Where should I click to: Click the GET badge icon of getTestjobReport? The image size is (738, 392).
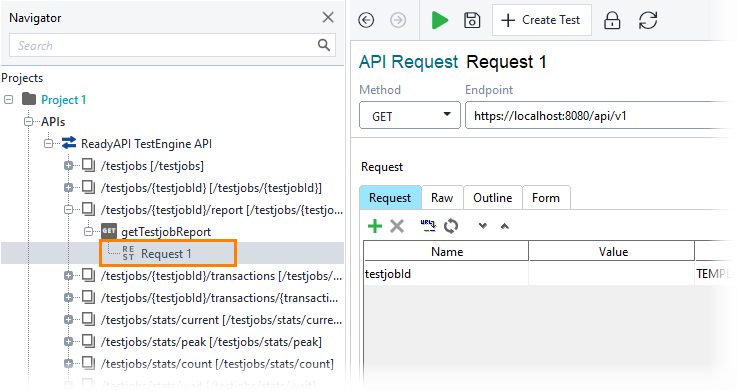[109, 231]
